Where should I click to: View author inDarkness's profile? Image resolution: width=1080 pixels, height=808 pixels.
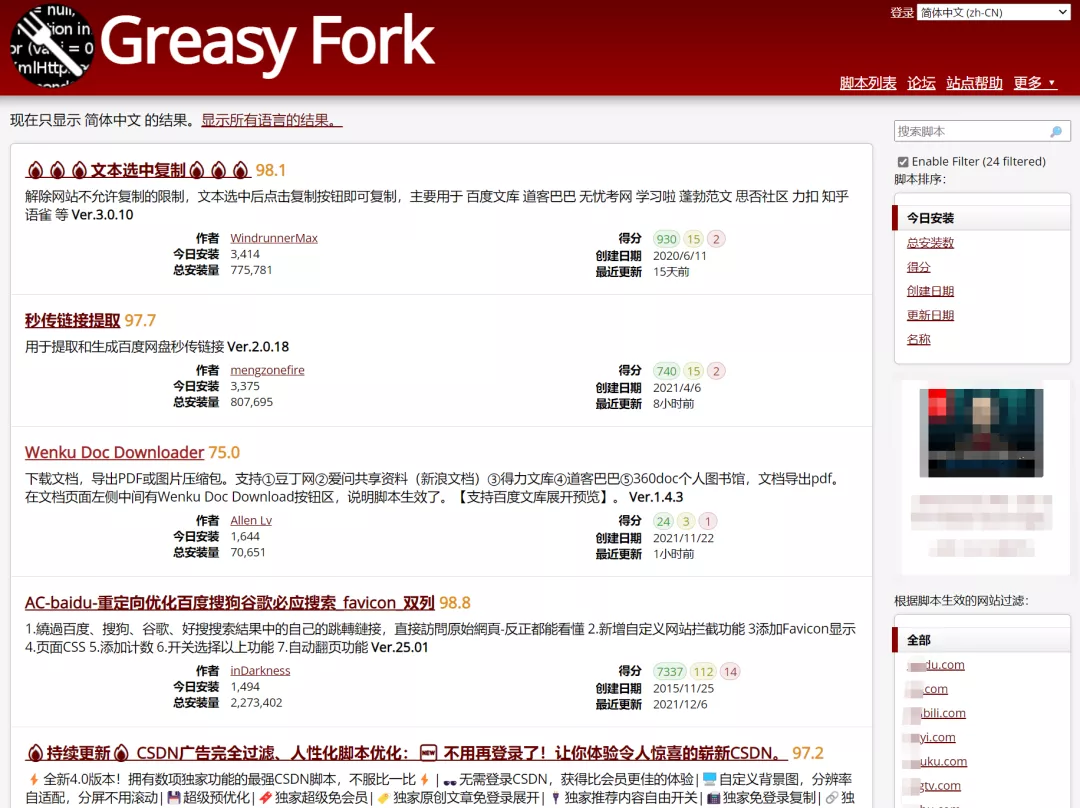click(x=260, y=670)
